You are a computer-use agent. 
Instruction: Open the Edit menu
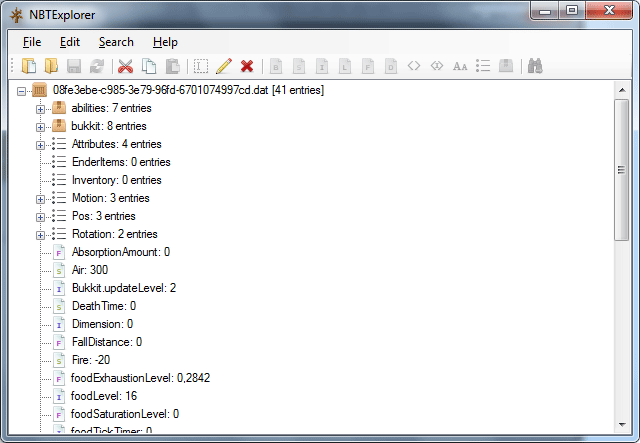tap(70, 42)
